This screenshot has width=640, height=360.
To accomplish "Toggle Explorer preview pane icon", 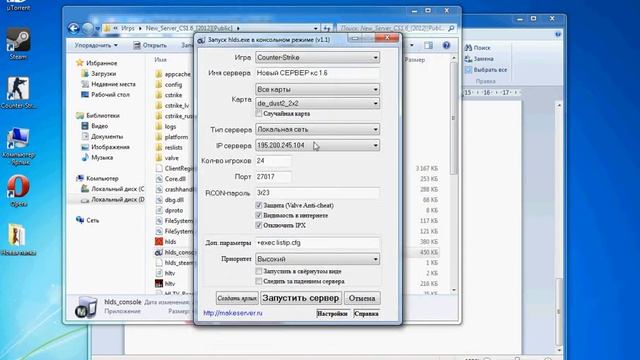I will (x=428, y=45).
